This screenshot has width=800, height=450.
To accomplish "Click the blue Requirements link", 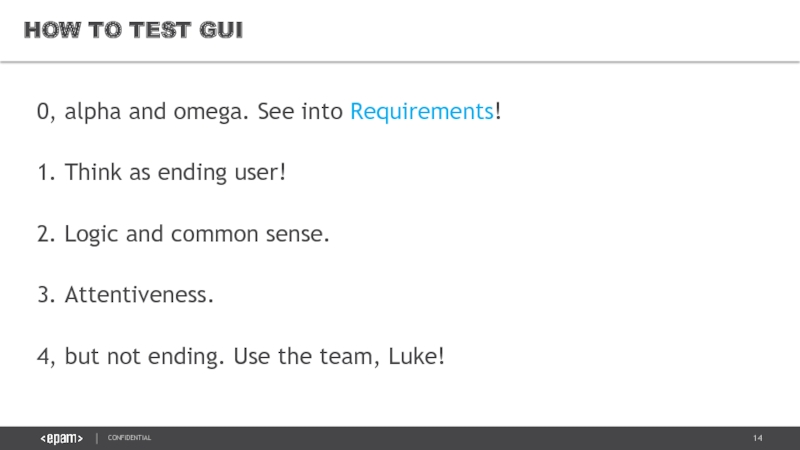I will (x=421, y=112).
